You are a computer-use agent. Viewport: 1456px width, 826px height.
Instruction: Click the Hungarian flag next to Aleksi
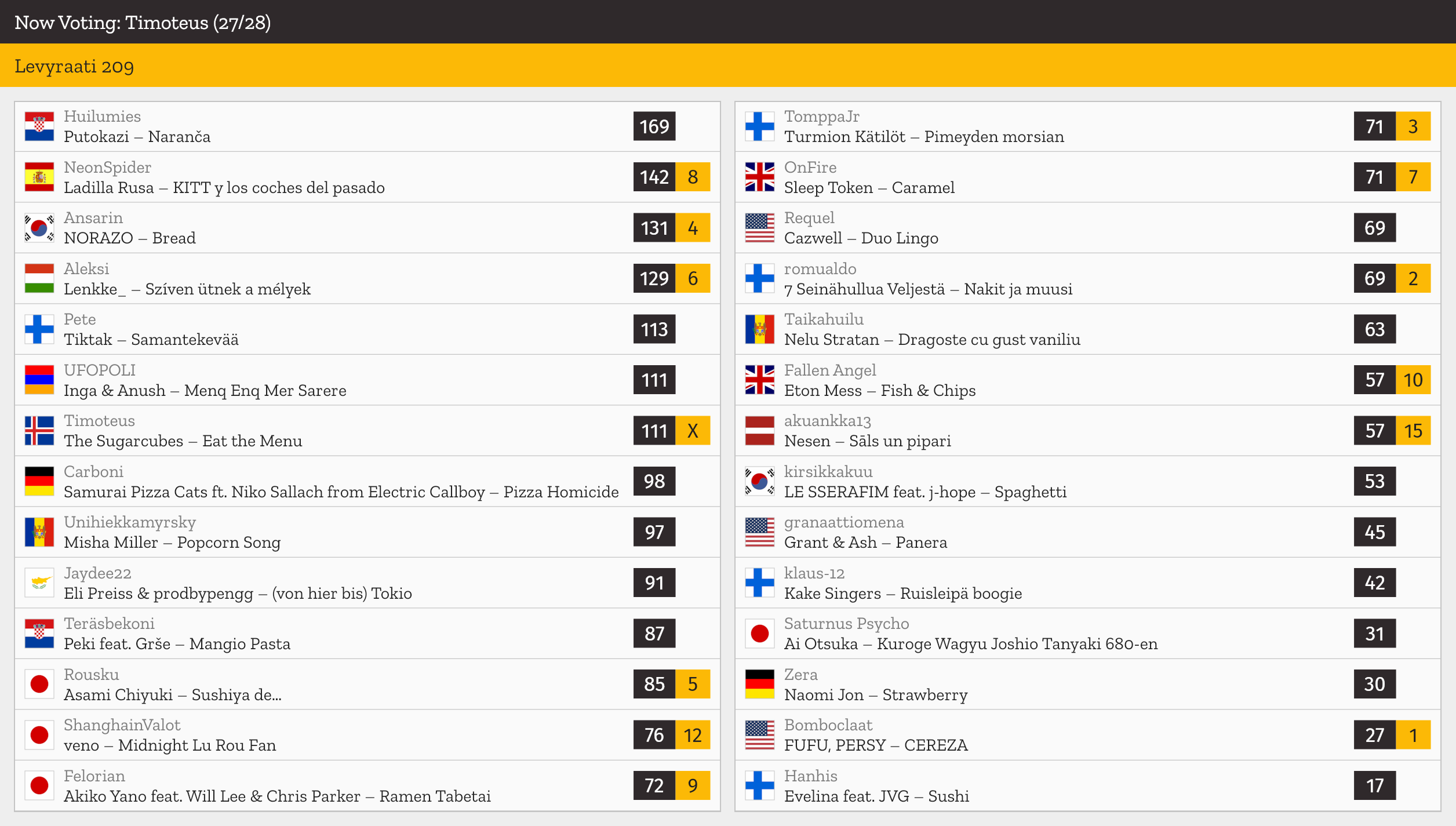pyautogui.click(x=39, y=278)
